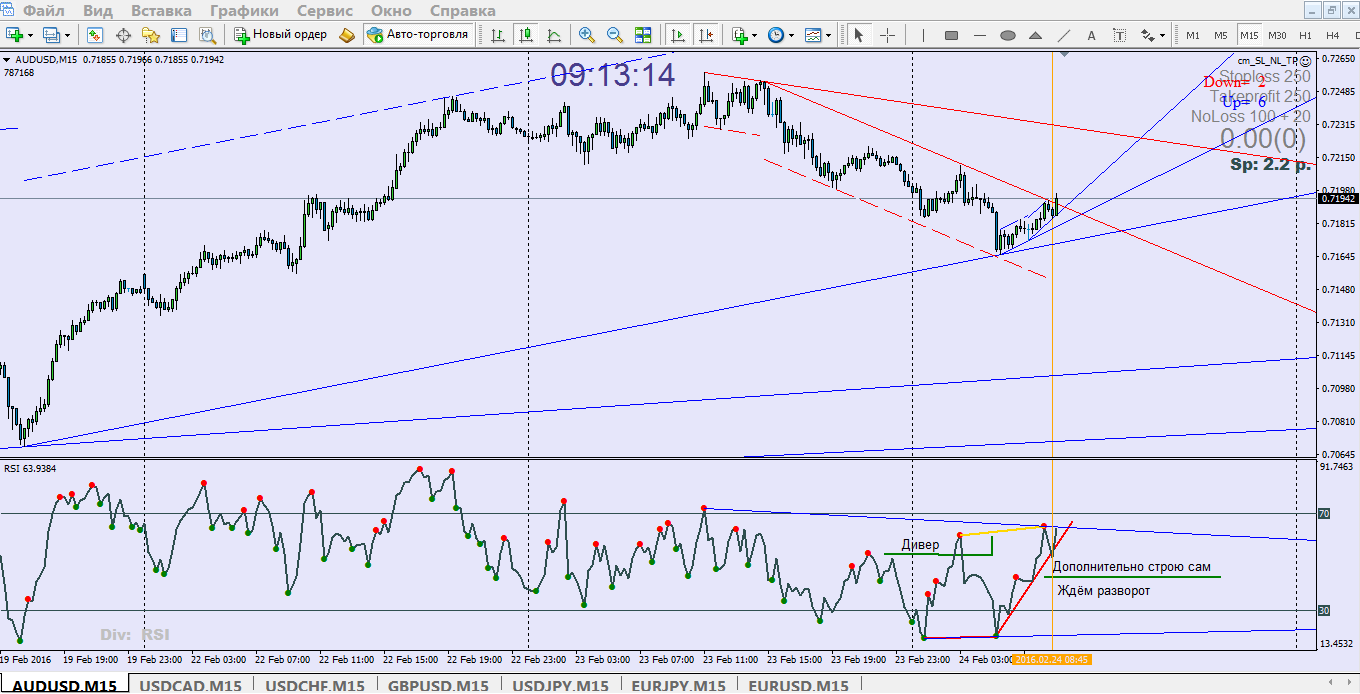Screen dimensions: 1360x694
Task: Set timeframe to M1
Action: [1193, 35]
